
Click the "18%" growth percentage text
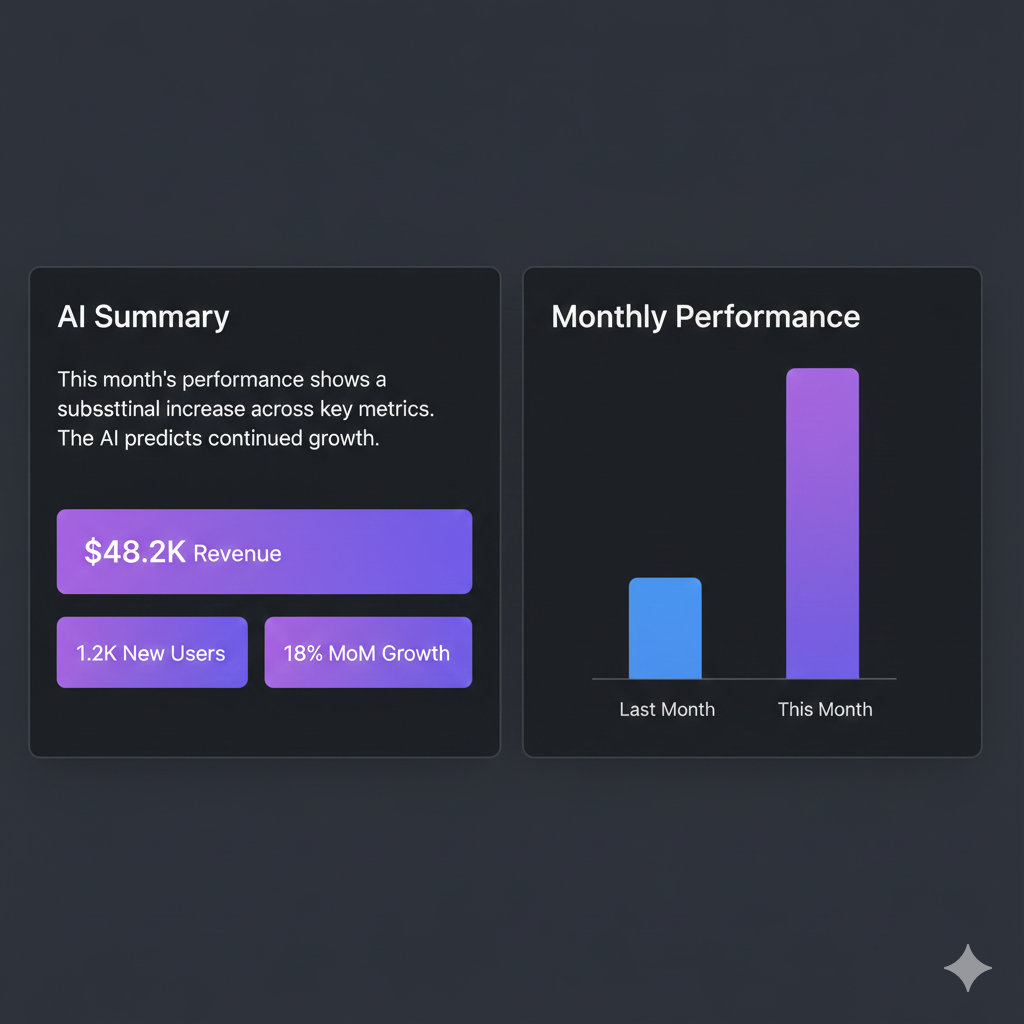coord(302,652)
